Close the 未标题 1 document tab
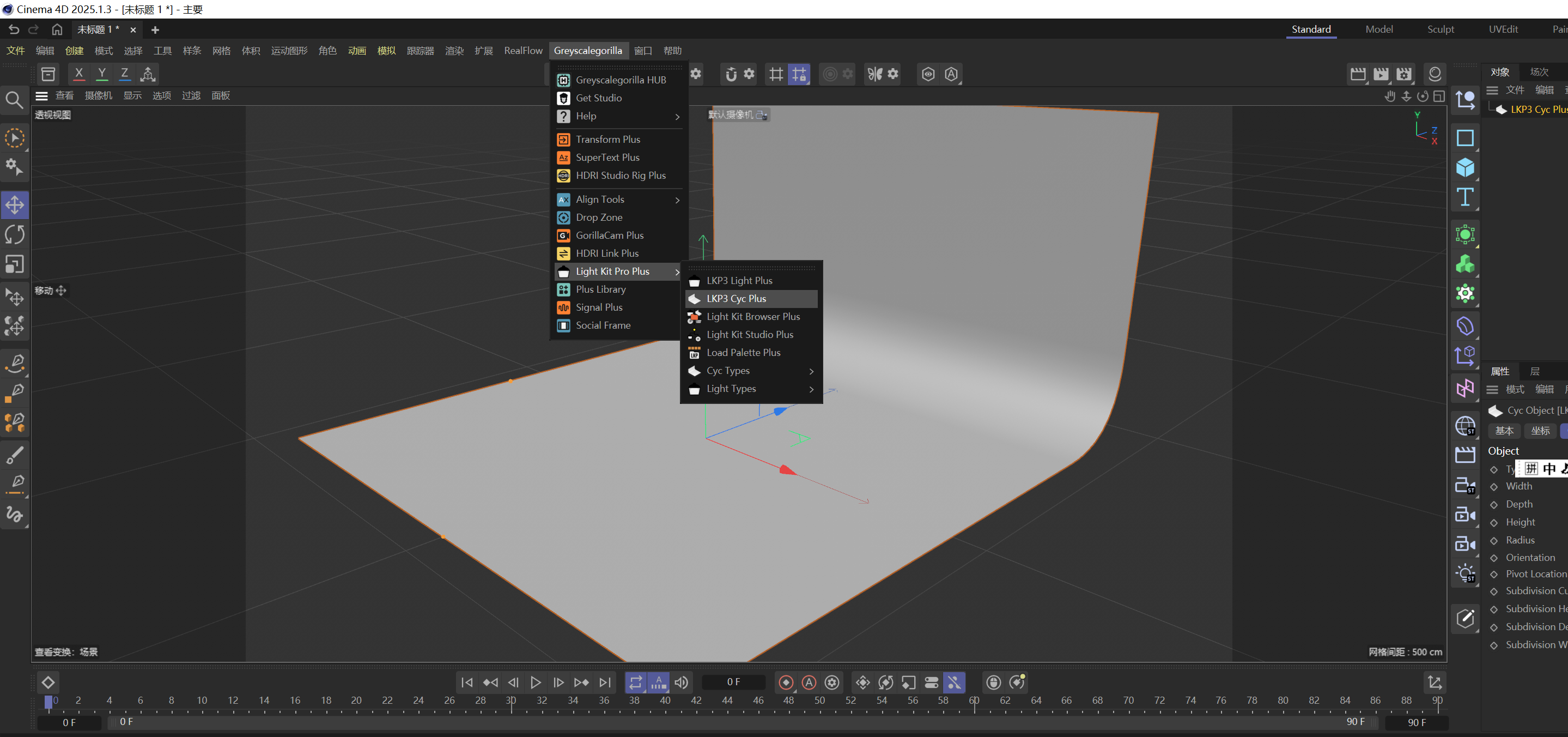Screen dimensions: 1568x737 point(133,30)
